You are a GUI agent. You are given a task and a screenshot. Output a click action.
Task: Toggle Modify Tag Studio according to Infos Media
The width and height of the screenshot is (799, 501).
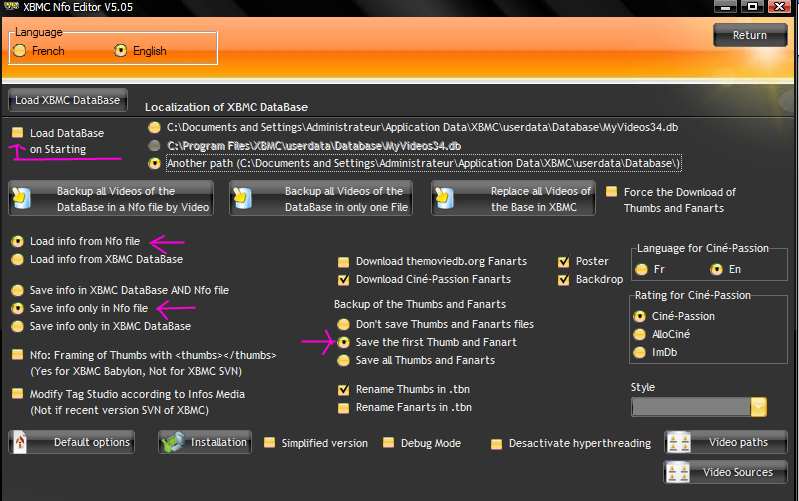tap(18, 394)
